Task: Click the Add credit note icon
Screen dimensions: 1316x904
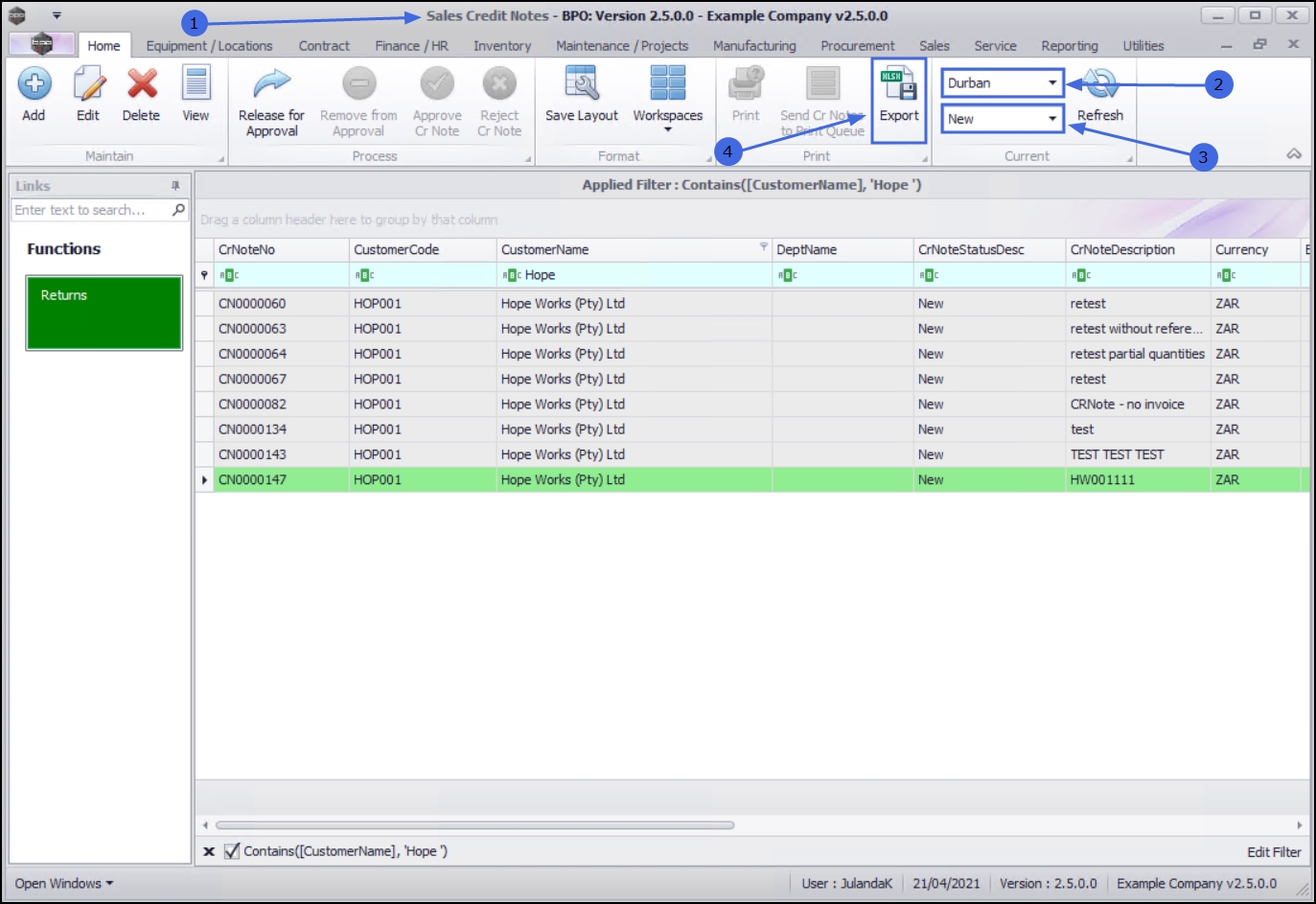Action: click(34, 84)
